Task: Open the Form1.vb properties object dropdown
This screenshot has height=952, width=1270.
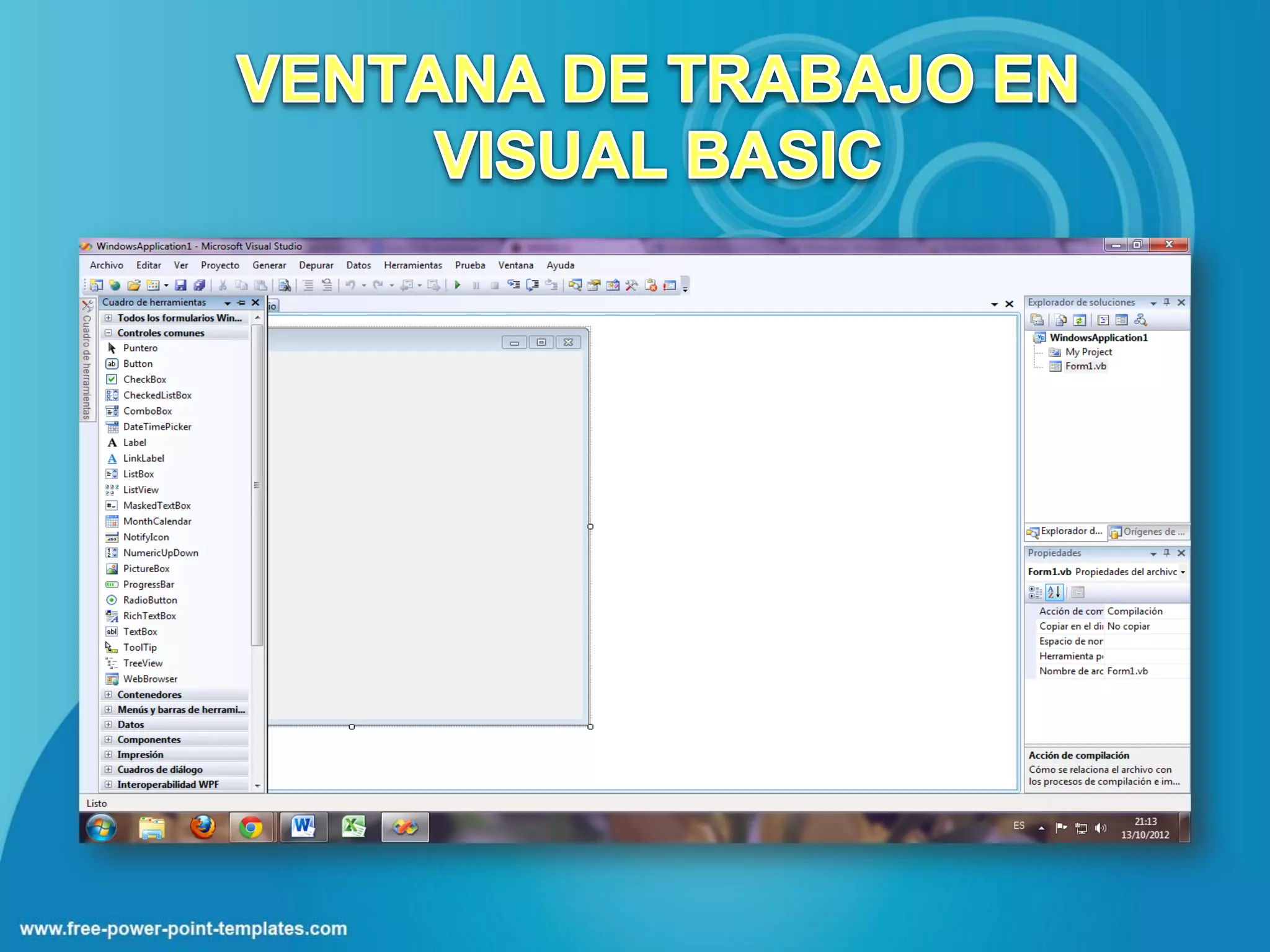Action: tap(1183, 572)
